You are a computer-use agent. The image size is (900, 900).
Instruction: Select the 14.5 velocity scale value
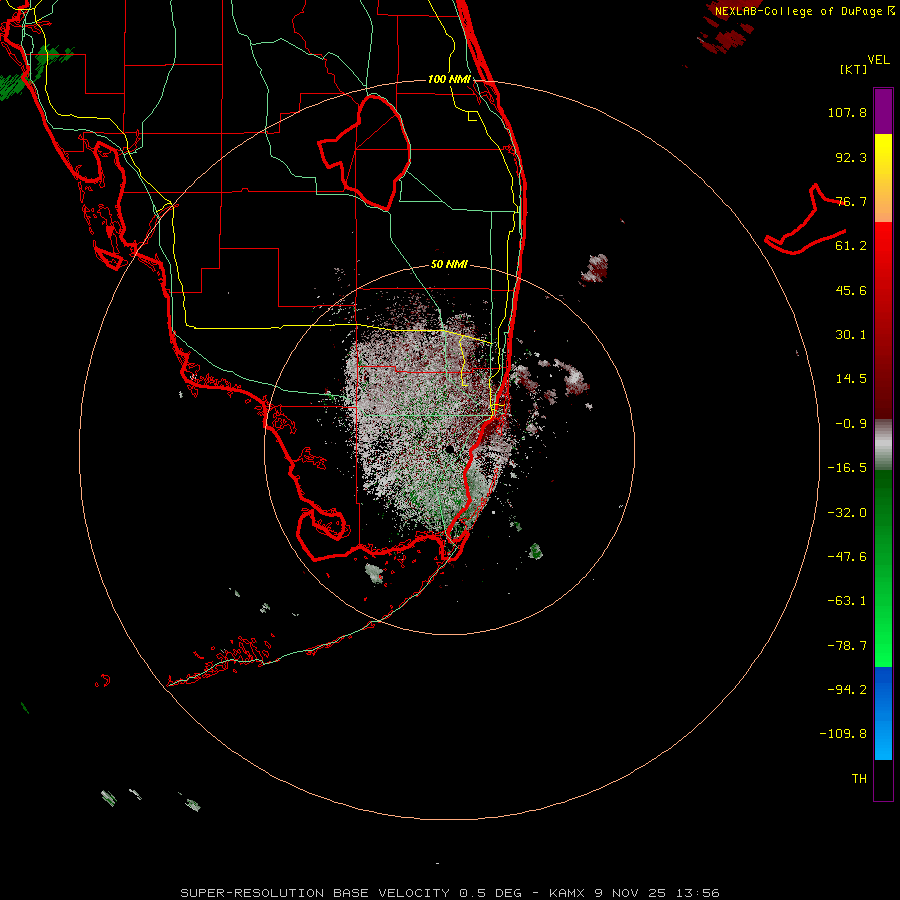point(851,379)
